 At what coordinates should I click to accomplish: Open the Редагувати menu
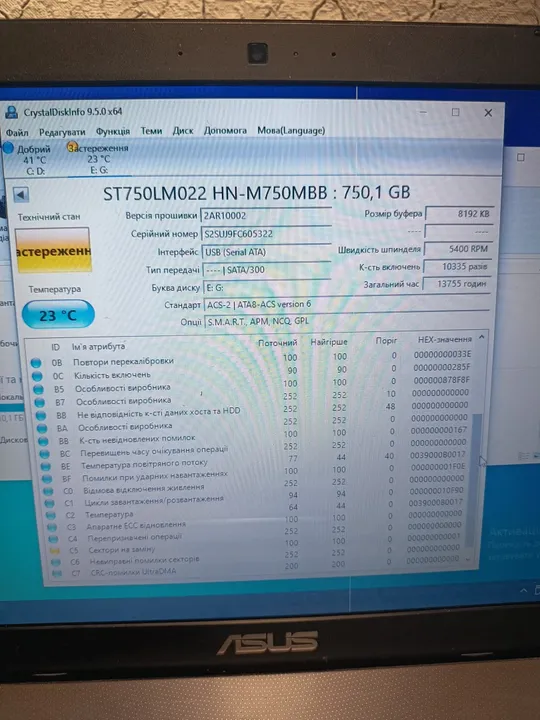[x=62, y=132]
